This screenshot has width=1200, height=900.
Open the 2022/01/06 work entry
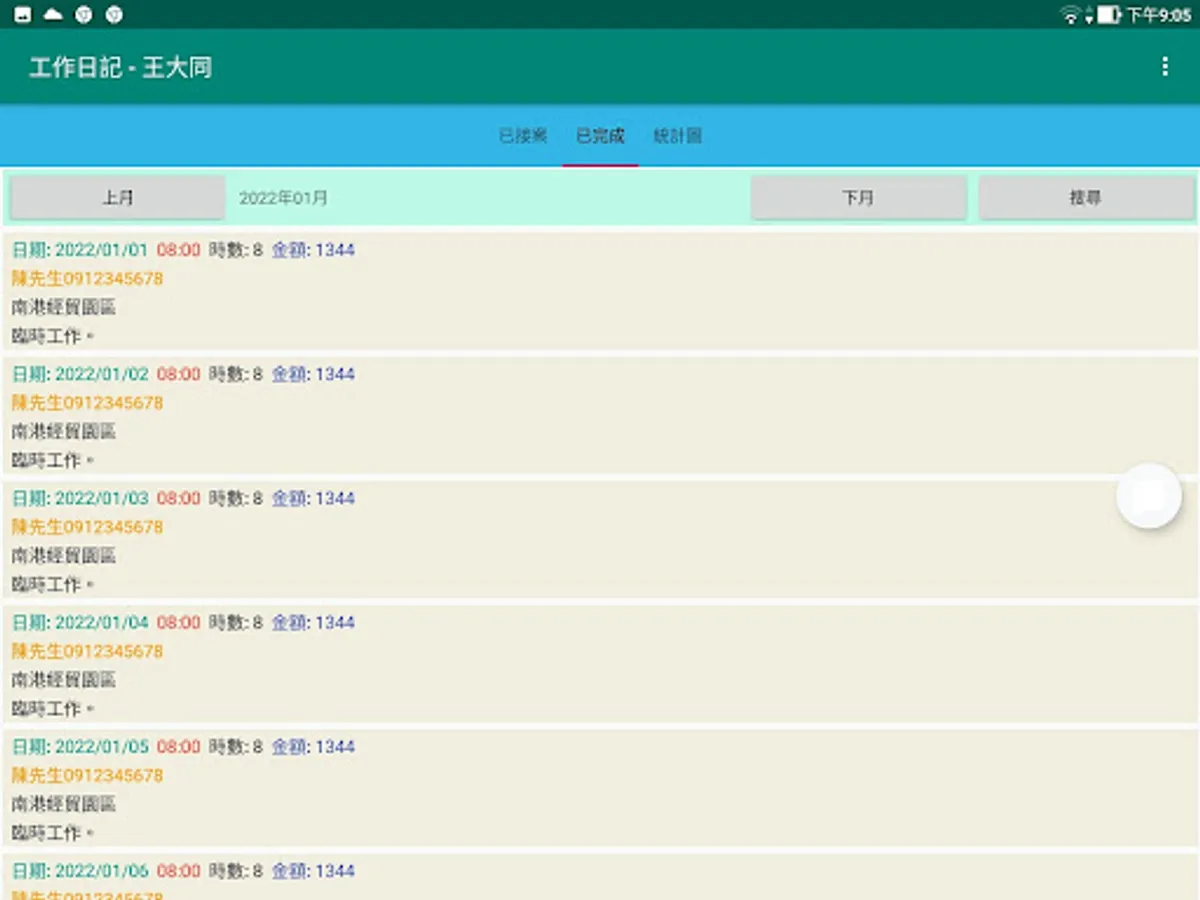tap(600, 877)
